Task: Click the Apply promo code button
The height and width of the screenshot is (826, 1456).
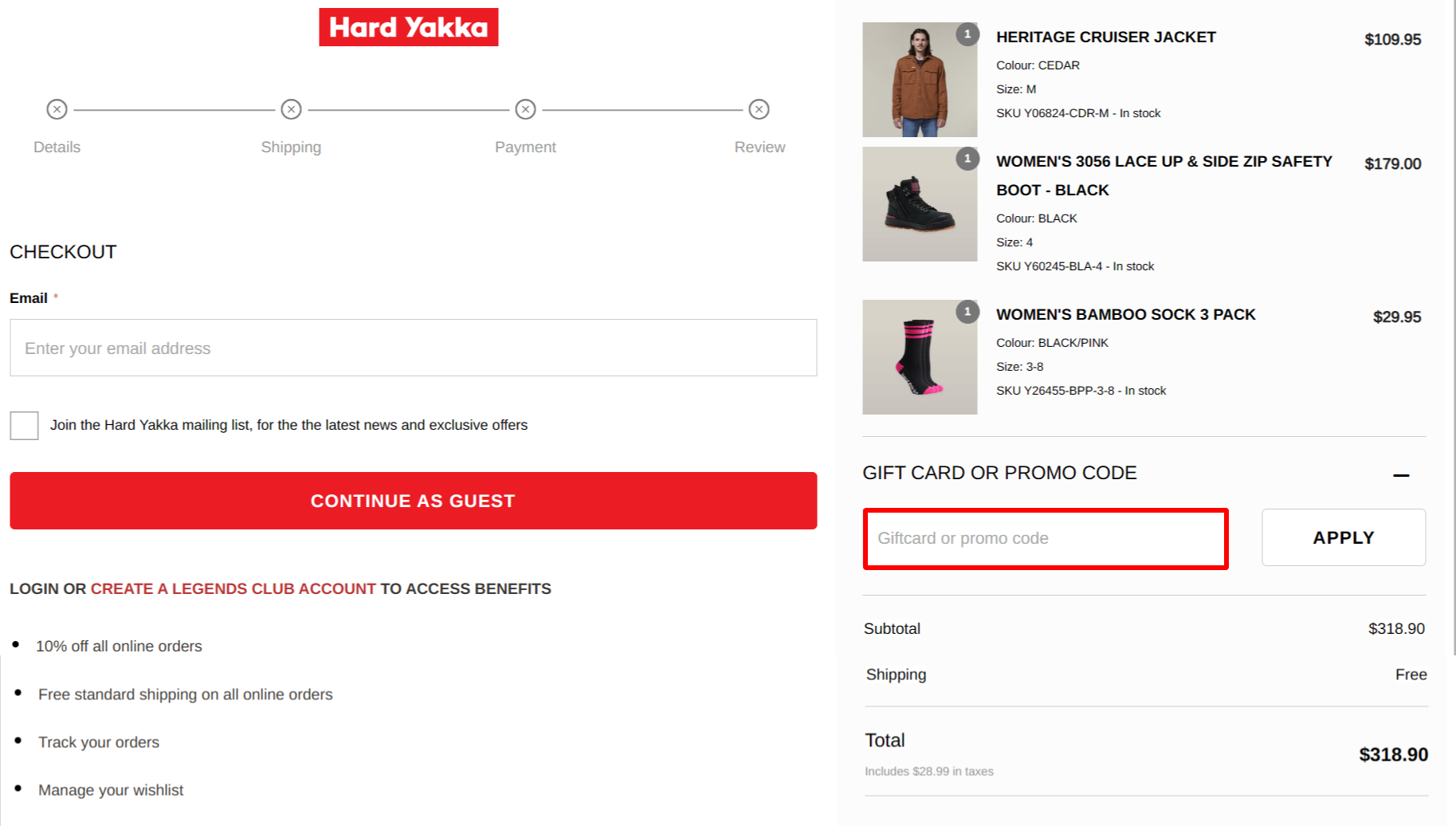Action: click(1343, 537)
